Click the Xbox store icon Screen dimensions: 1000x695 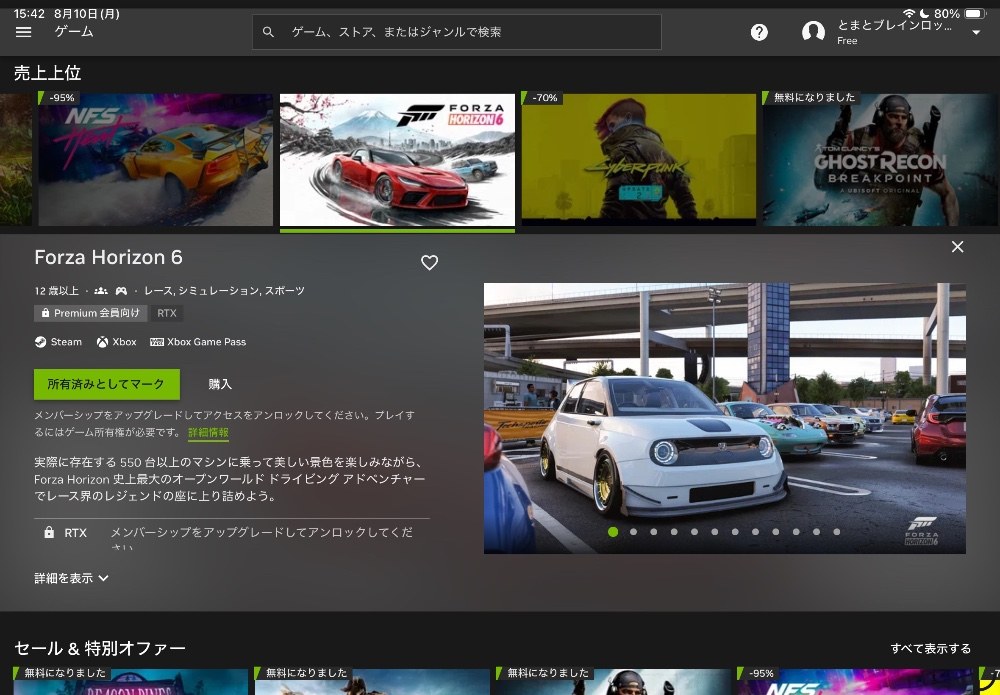tap(102, 342)
